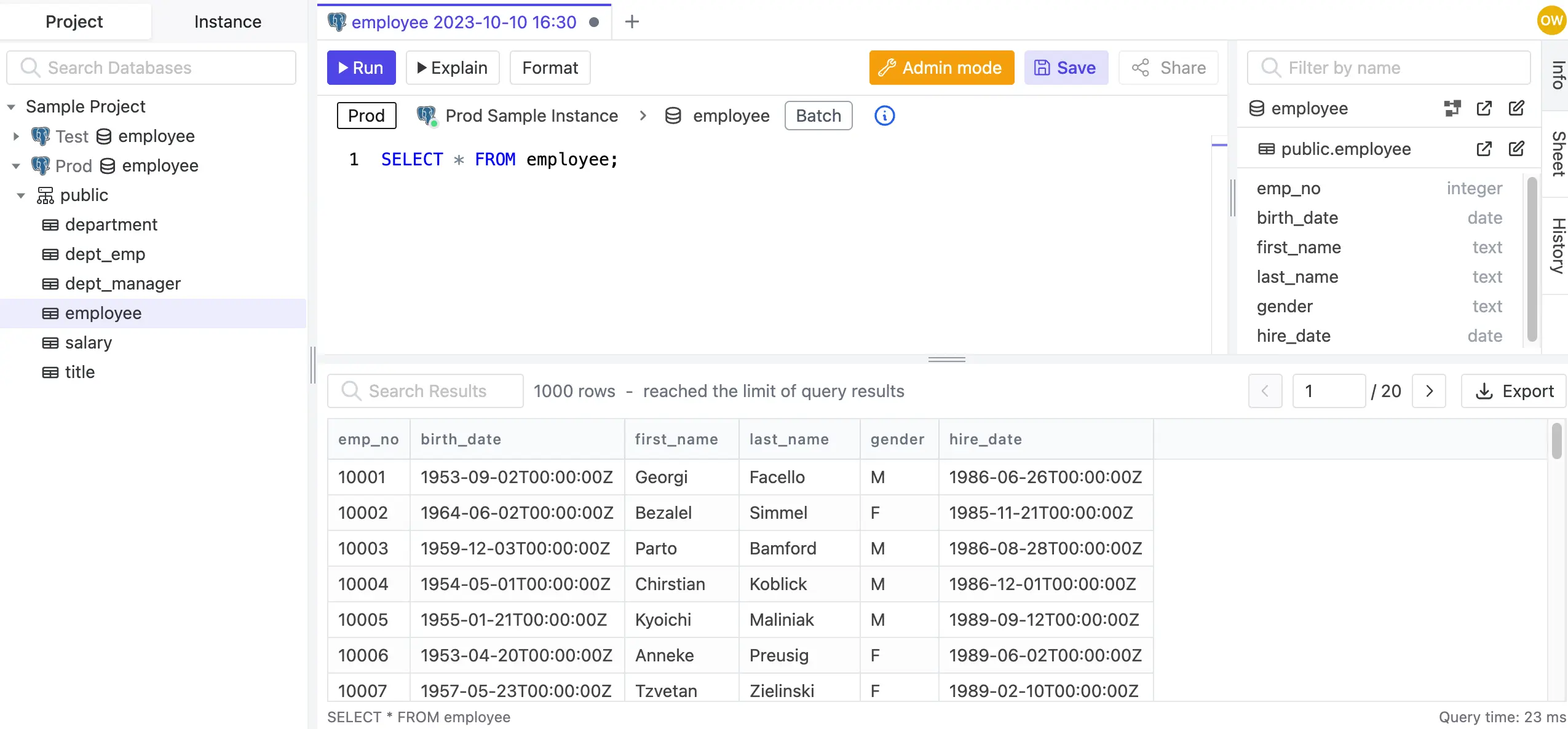This screenshot has width=1568, height=729.
Task: Click the table icon for department
Action: [x=50, y=225]
